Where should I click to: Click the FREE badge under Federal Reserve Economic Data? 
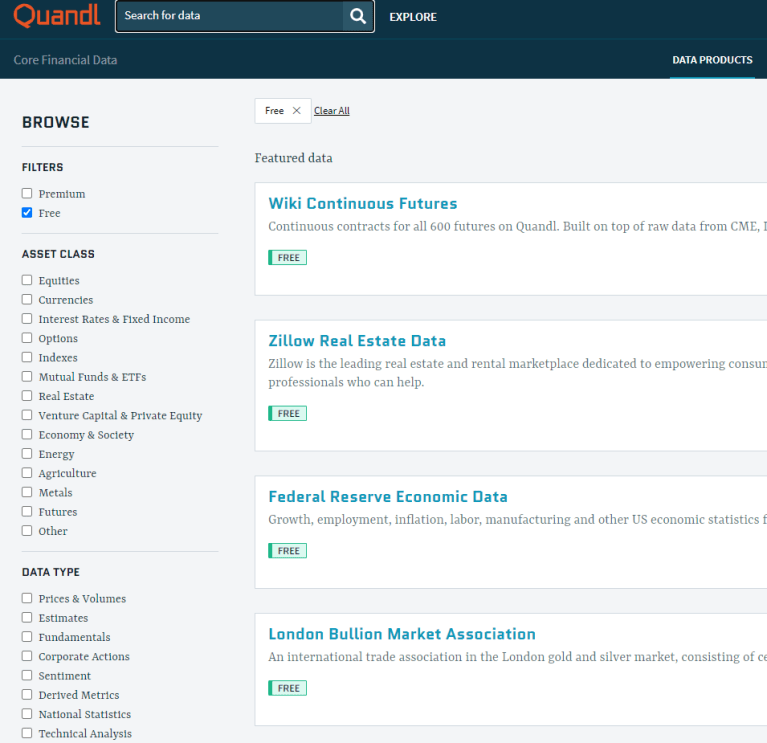[x=288, y=551]
